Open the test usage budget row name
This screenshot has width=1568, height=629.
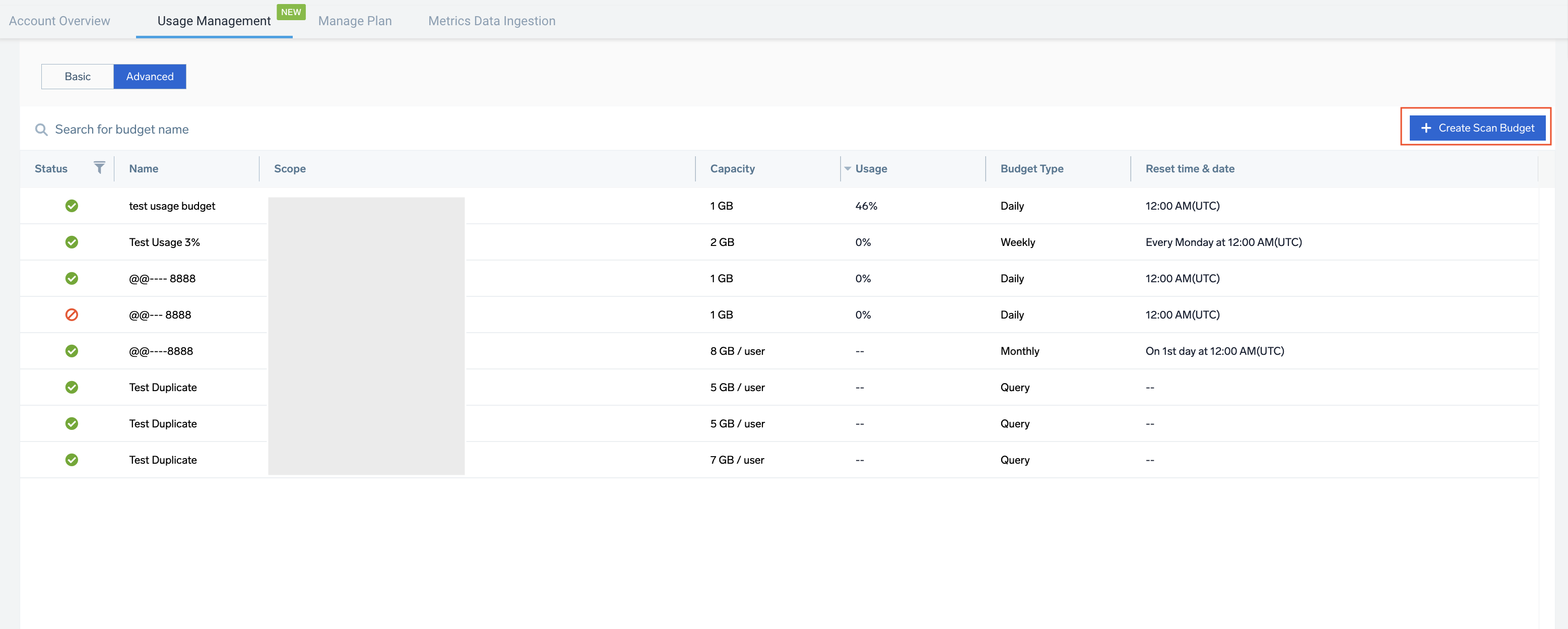(x=172, y=206)
